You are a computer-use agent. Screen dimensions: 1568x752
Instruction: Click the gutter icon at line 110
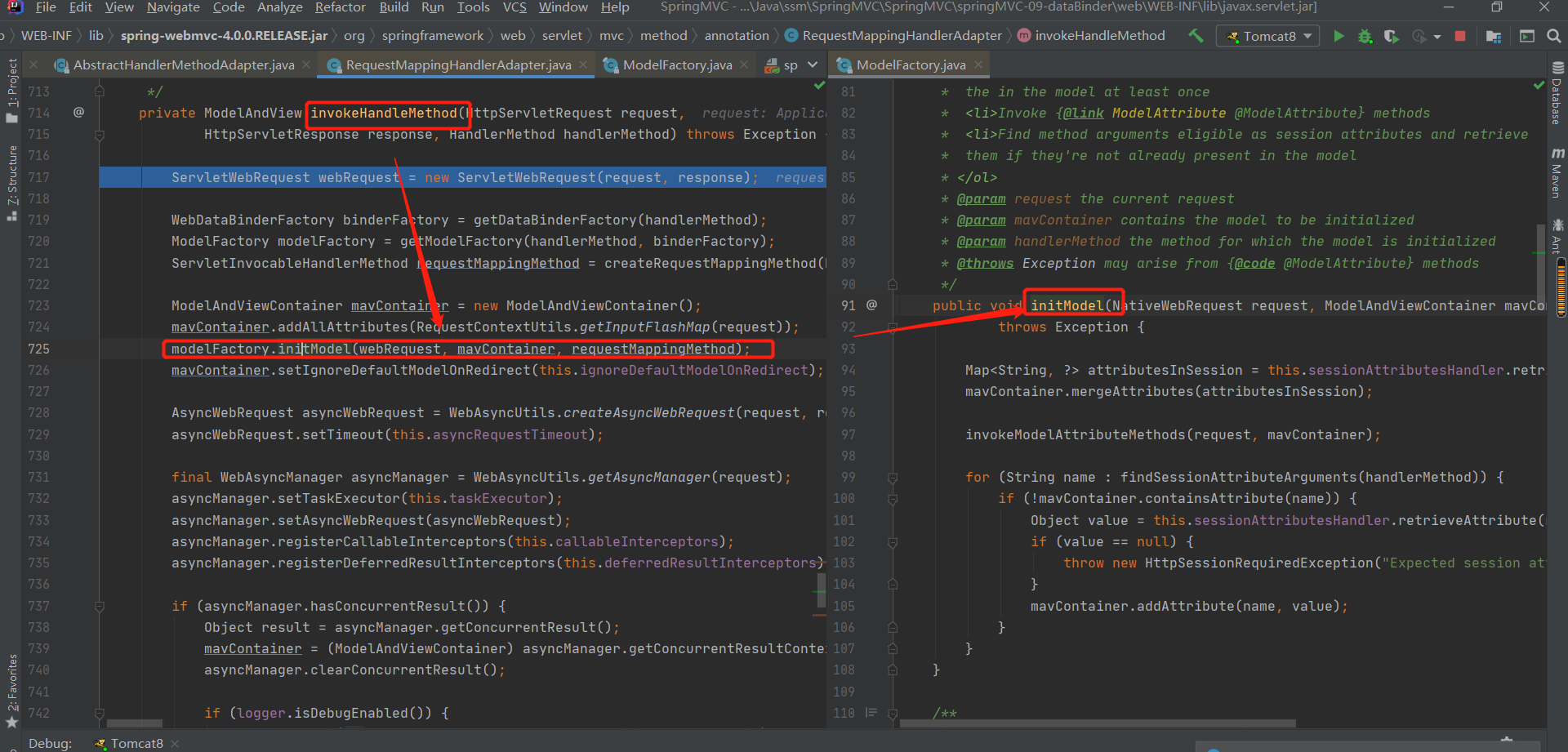coord(871,713)
